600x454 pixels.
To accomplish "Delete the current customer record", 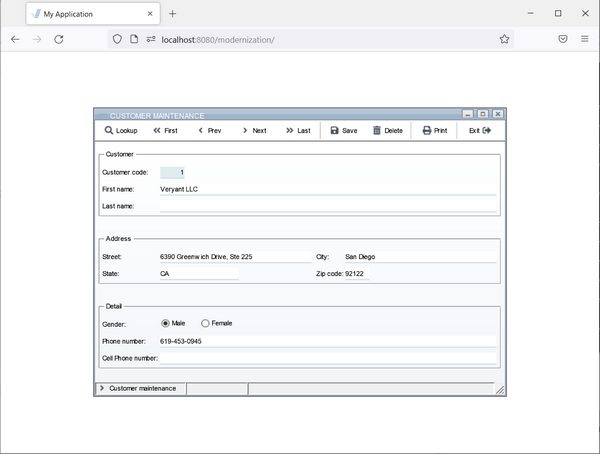I will 388,130.
